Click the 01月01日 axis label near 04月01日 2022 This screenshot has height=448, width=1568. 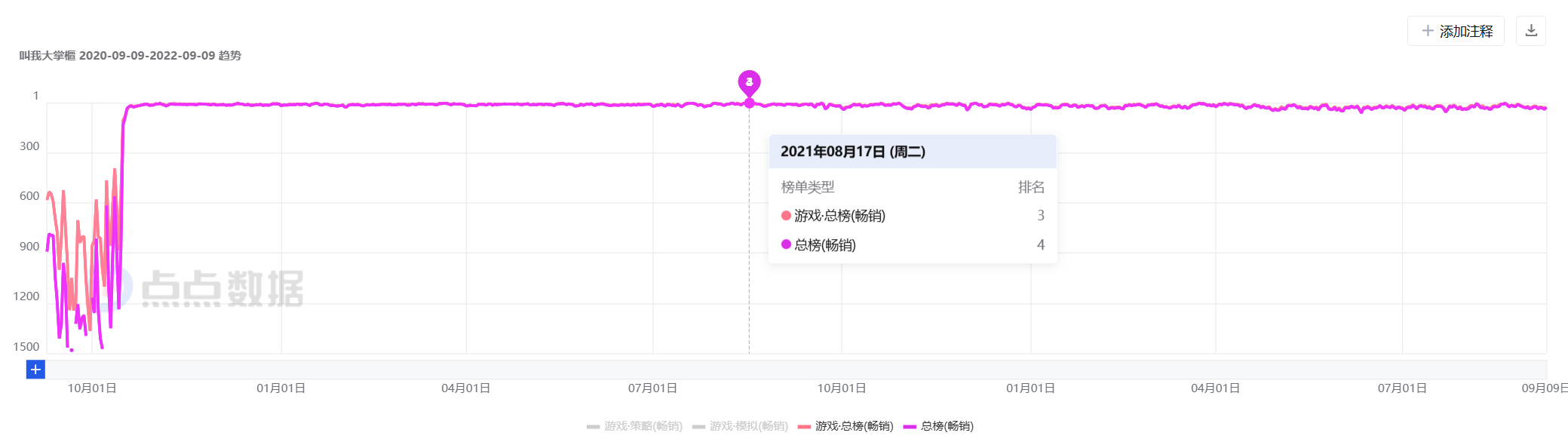[1030, 388]
